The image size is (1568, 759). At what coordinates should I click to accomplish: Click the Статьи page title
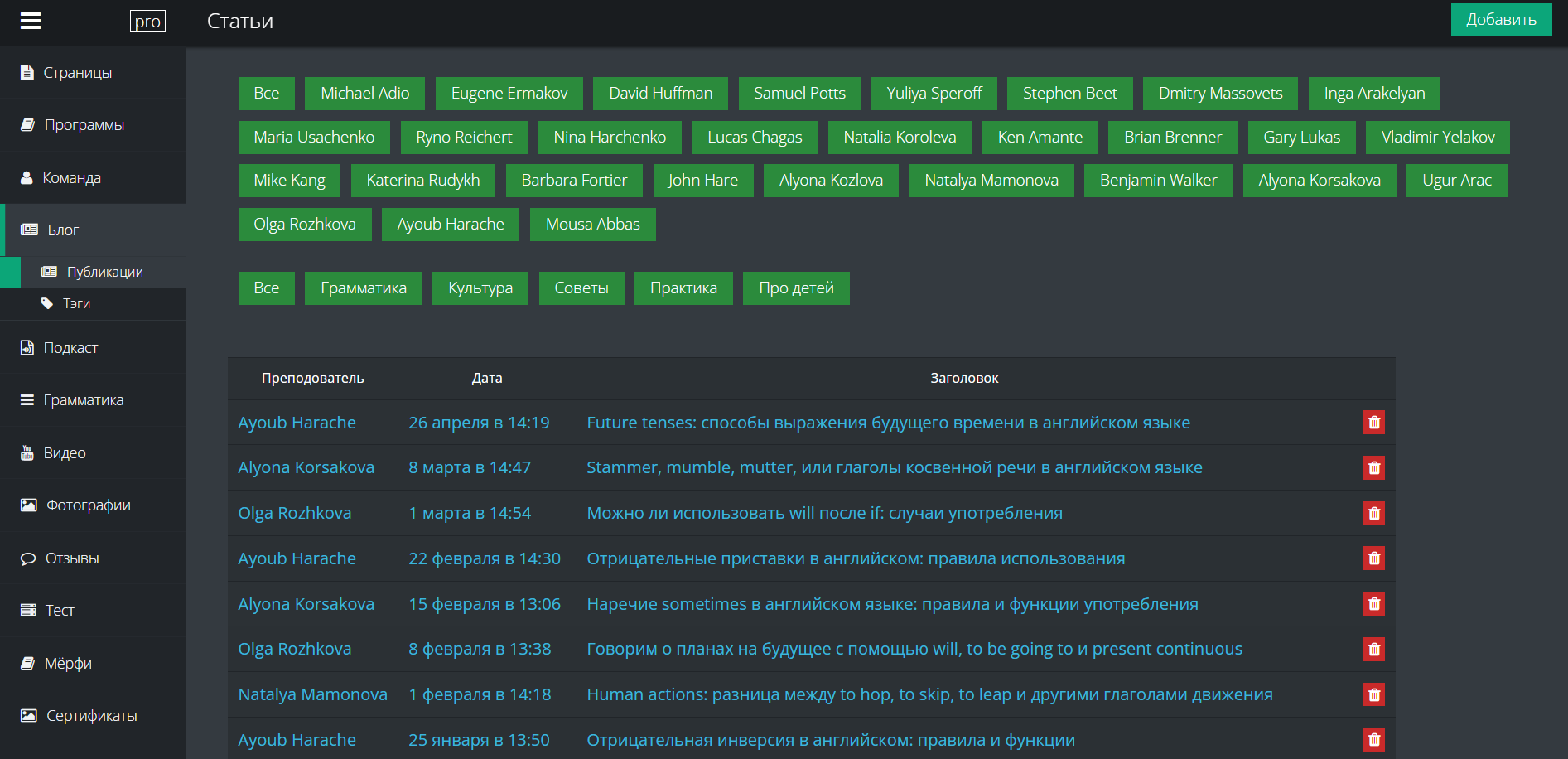click(240, 22)
